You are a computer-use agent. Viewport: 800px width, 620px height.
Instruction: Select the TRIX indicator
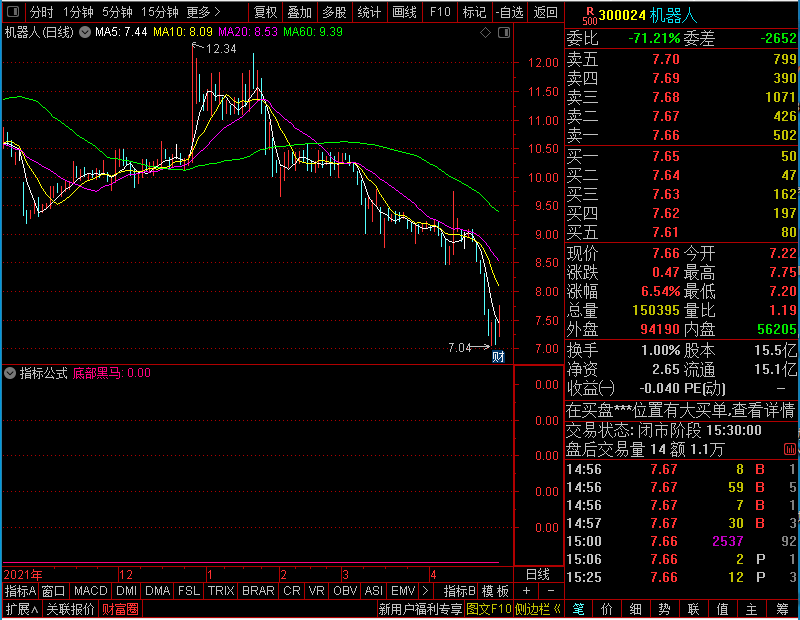[x=221, y=591]
